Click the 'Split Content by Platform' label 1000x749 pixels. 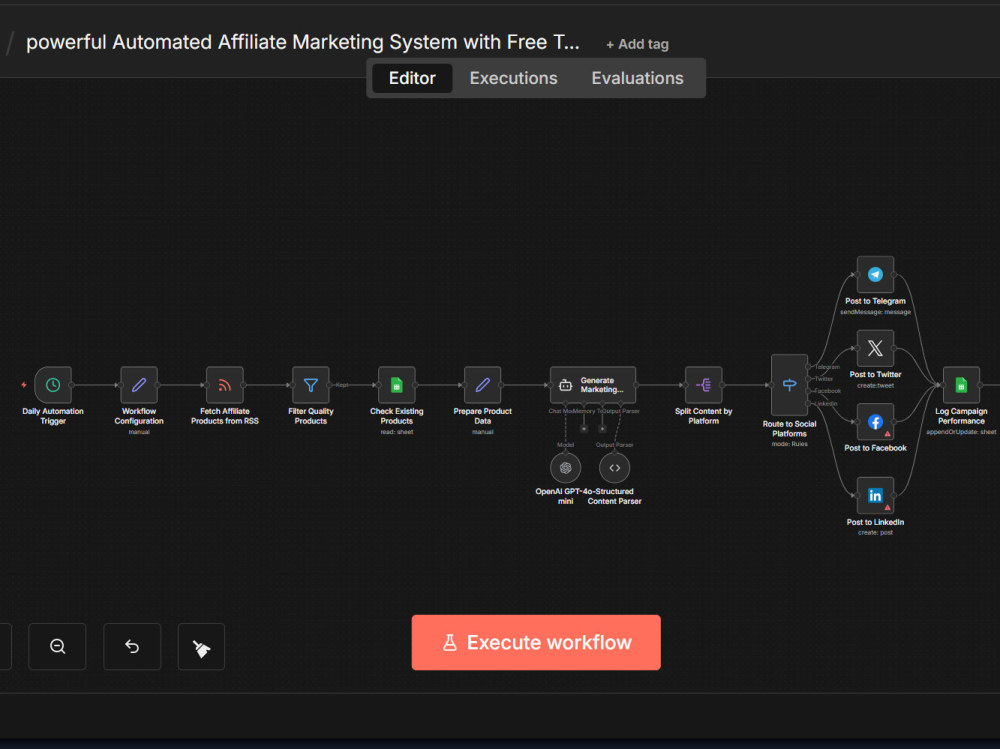(x=703, y=416)
